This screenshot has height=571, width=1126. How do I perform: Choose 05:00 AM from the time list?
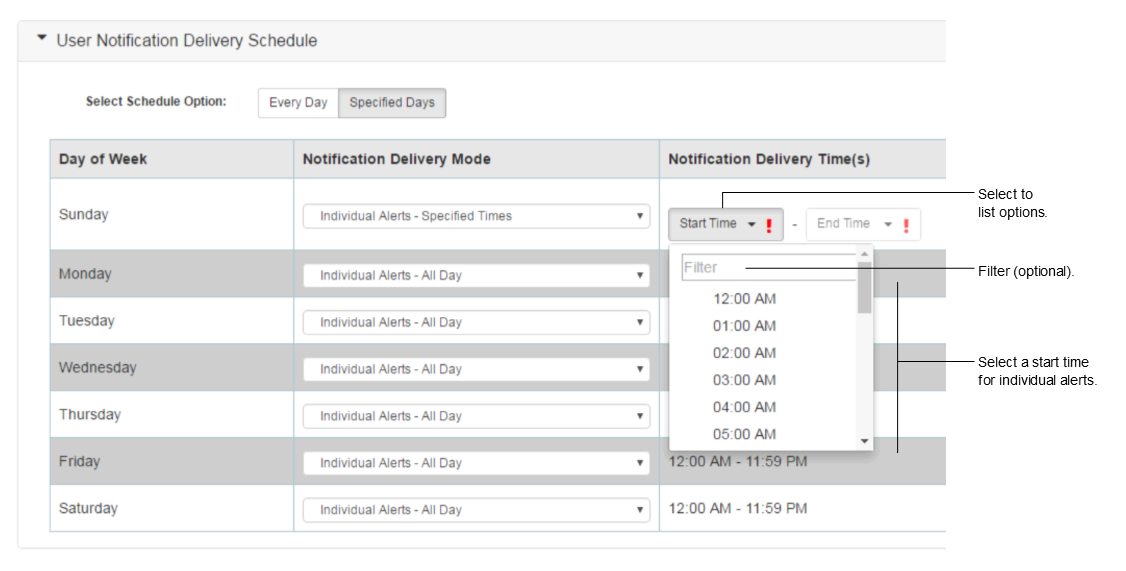[x=744, y=435]
